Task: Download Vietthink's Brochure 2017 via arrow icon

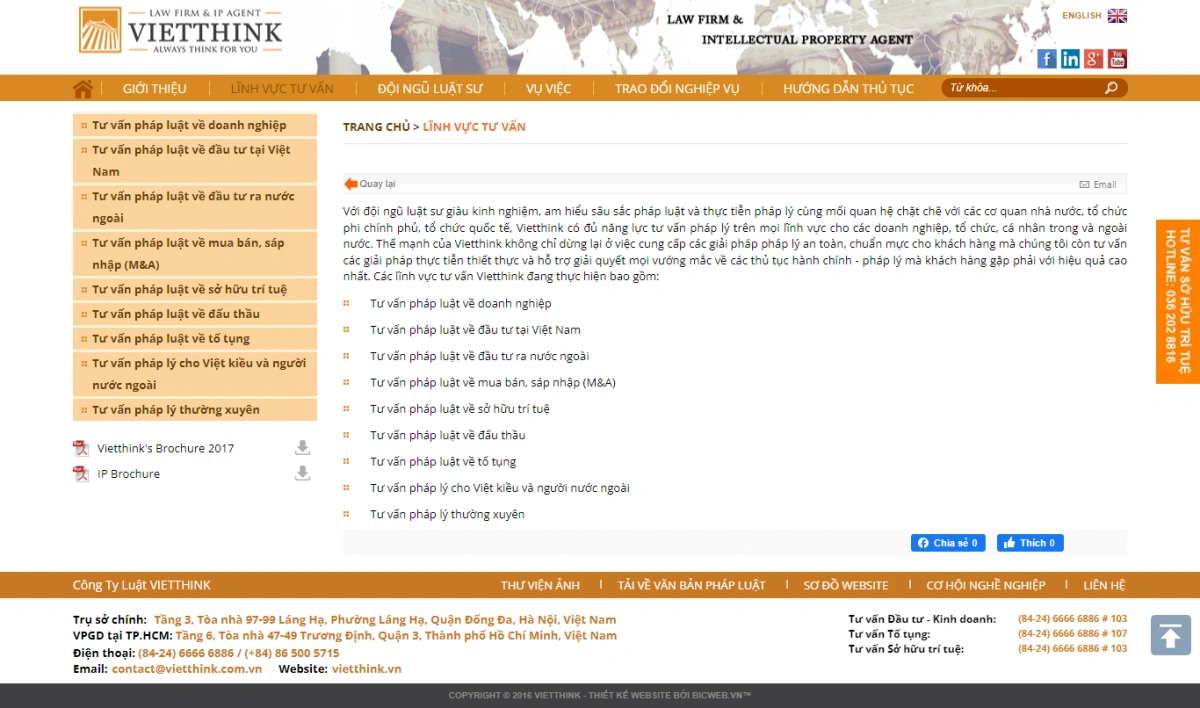Action: pyautogui.click(x=302, y=448)
